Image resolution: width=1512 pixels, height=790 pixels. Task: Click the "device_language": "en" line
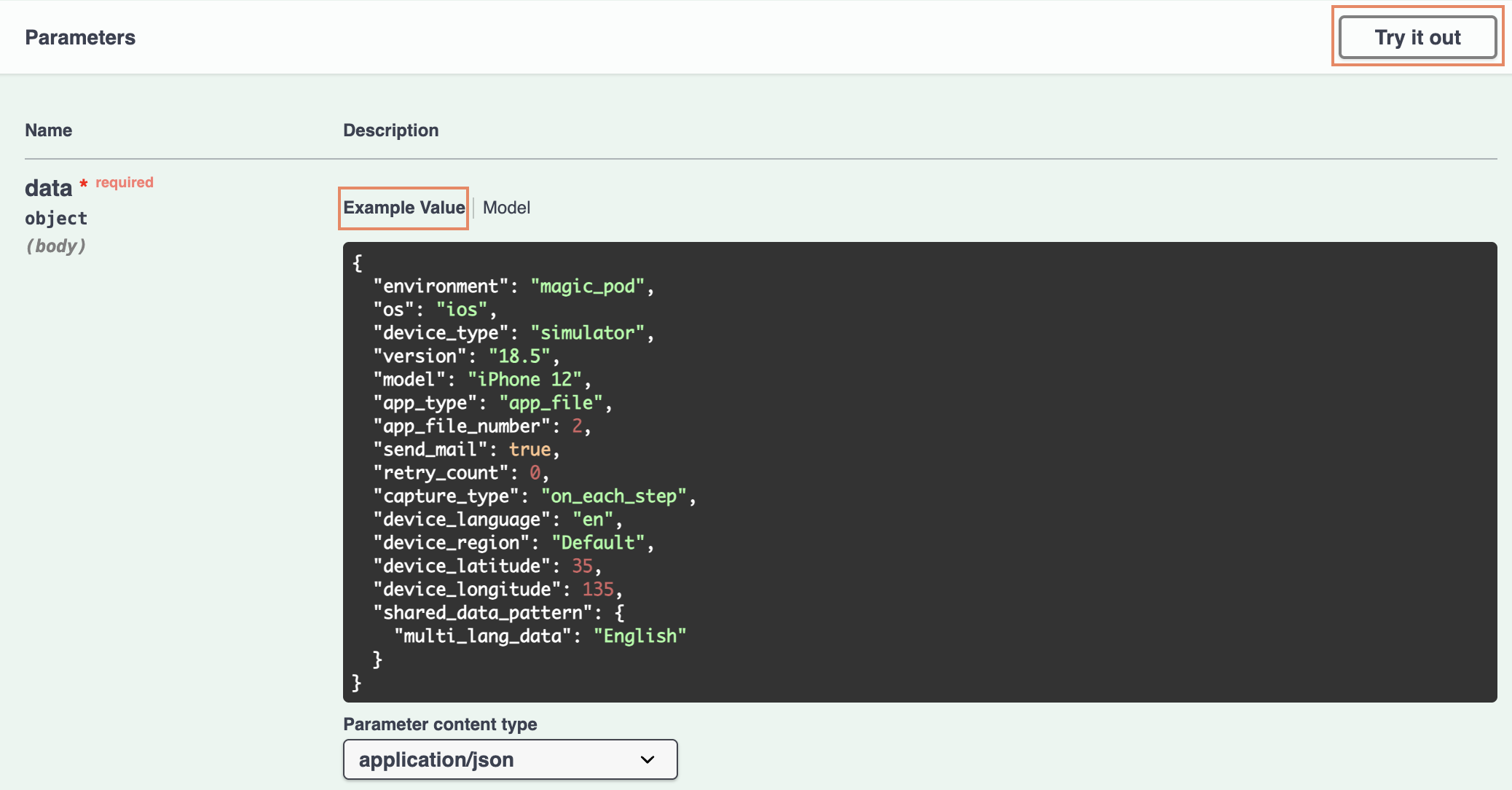(497, 520)
